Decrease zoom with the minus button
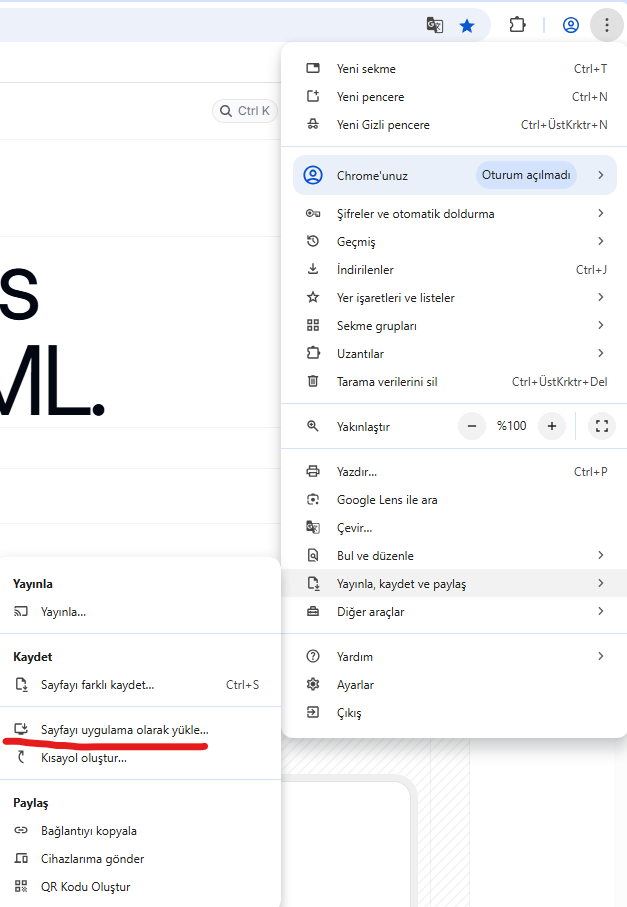 point(472,426)
